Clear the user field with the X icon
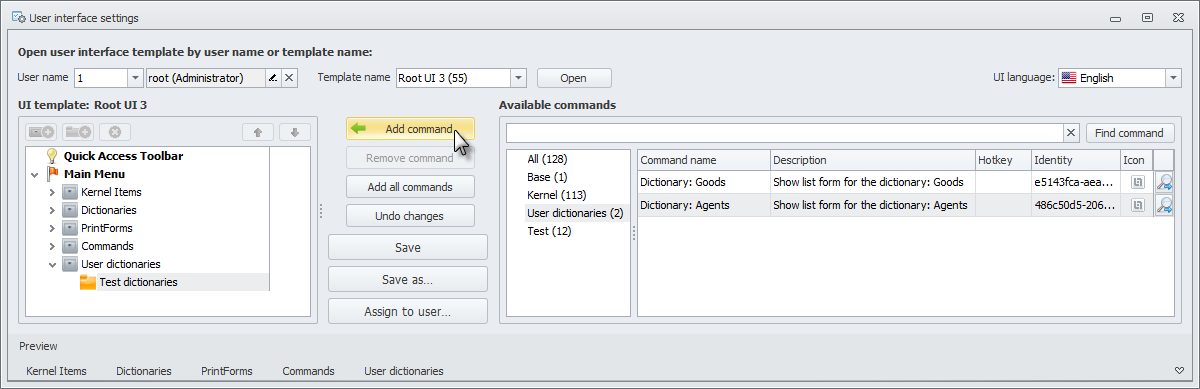 point(289,78)
